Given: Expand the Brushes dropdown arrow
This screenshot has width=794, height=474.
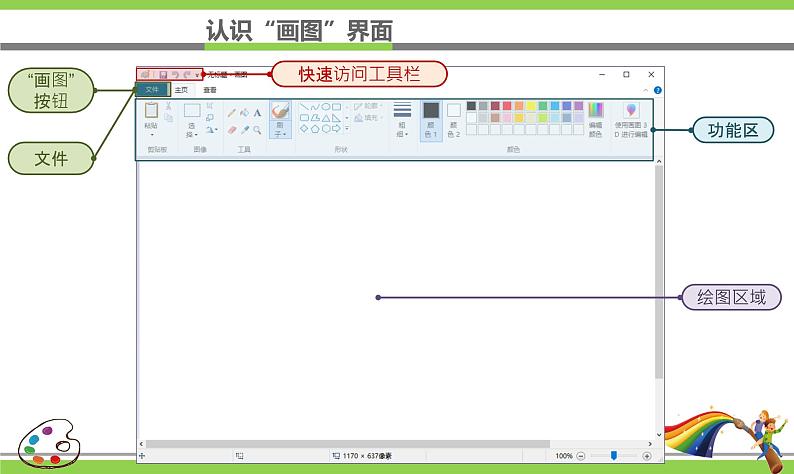Looking at the screenshot, I should (x=285, y=134).
